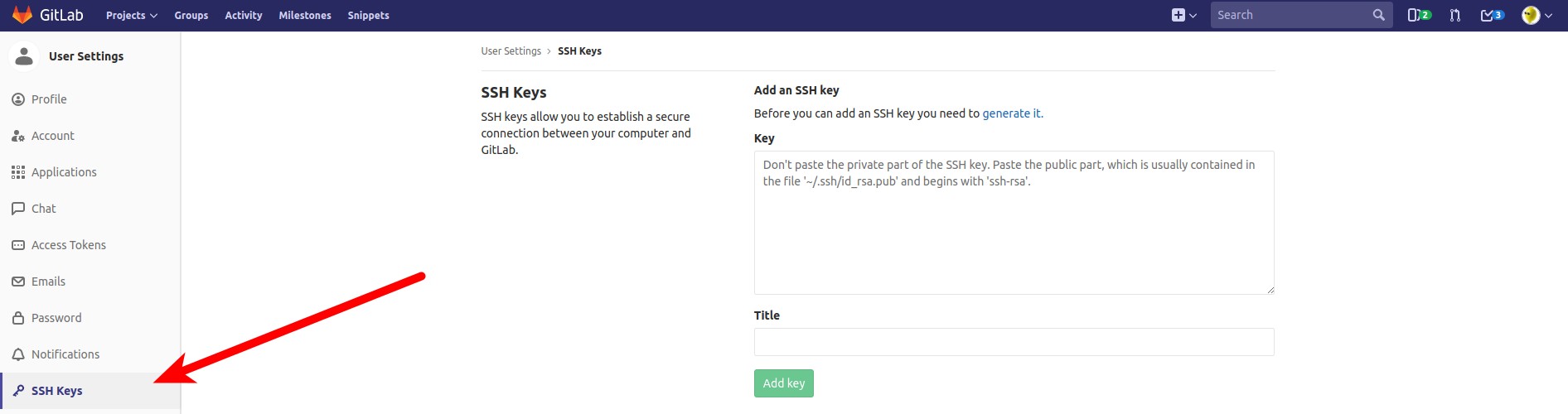Click the search magnifier icon
The image size is (1568, 414).
[1378, 15]
